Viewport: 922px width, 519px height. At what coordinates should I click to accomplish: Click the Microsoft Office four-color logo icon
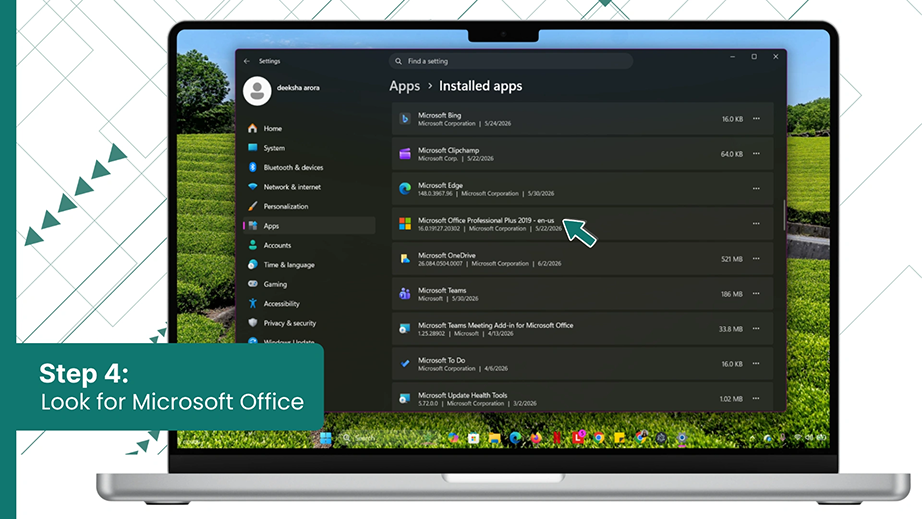(x=405, y=224)
